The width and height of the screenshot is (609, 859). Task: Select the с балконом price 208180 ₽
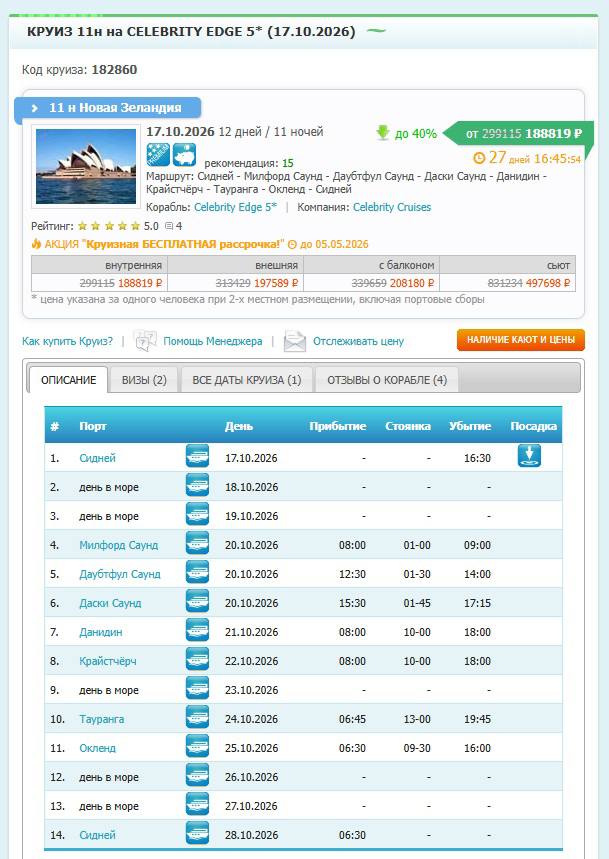click(x=412, y=283)
